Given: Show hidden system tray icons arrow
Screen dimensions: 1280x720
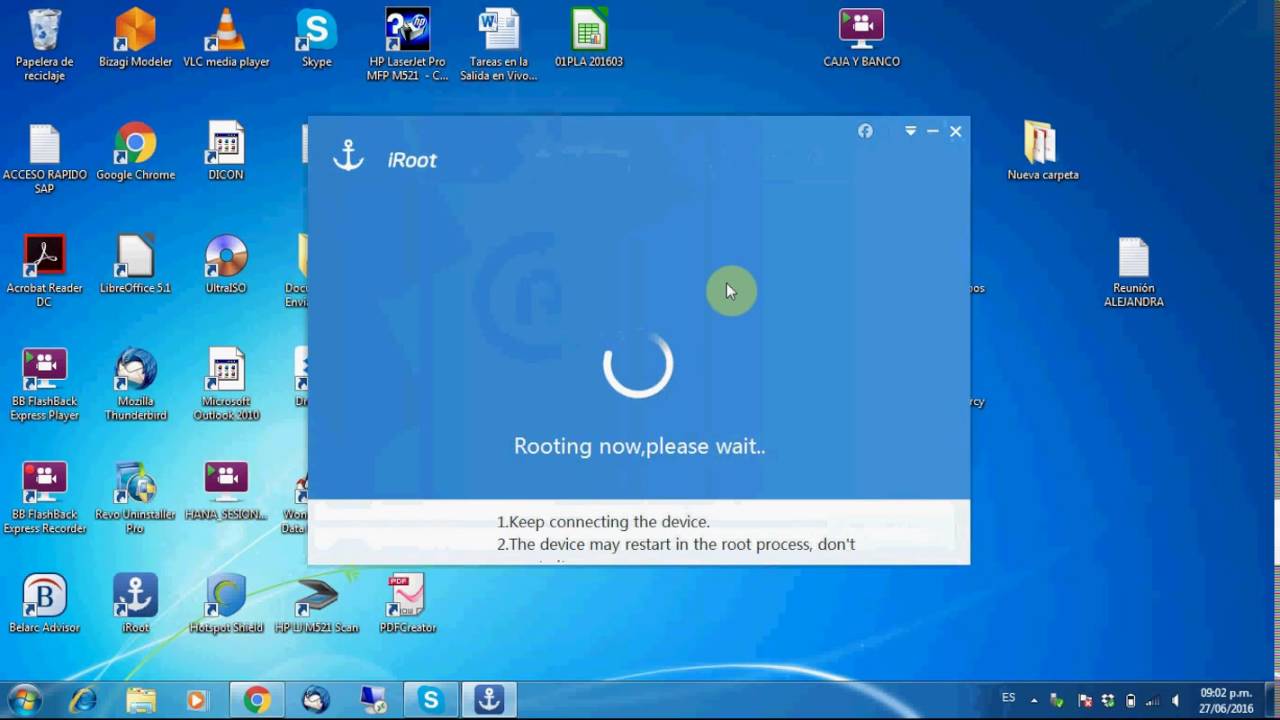Looking at the screenshot, I should click(x=1034, y=701).
